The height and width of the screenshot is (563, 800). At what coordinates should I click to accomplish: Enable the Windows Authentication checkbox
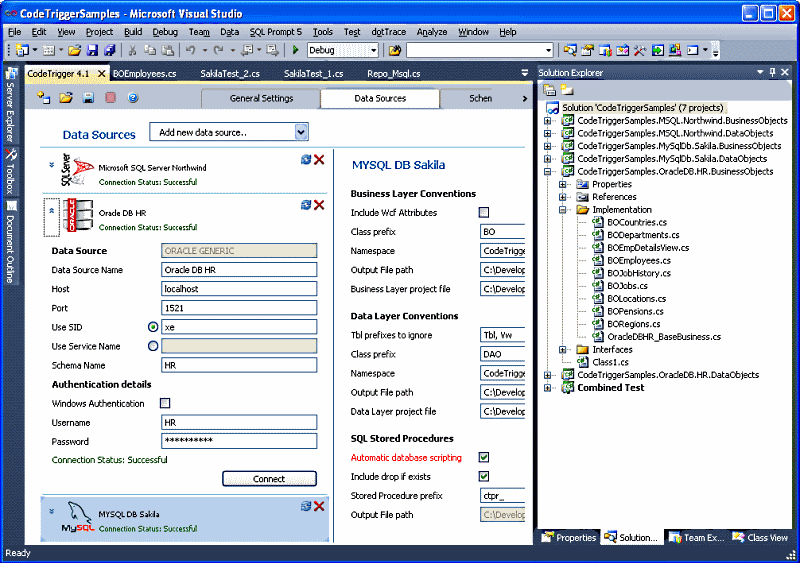pos(165,404)
